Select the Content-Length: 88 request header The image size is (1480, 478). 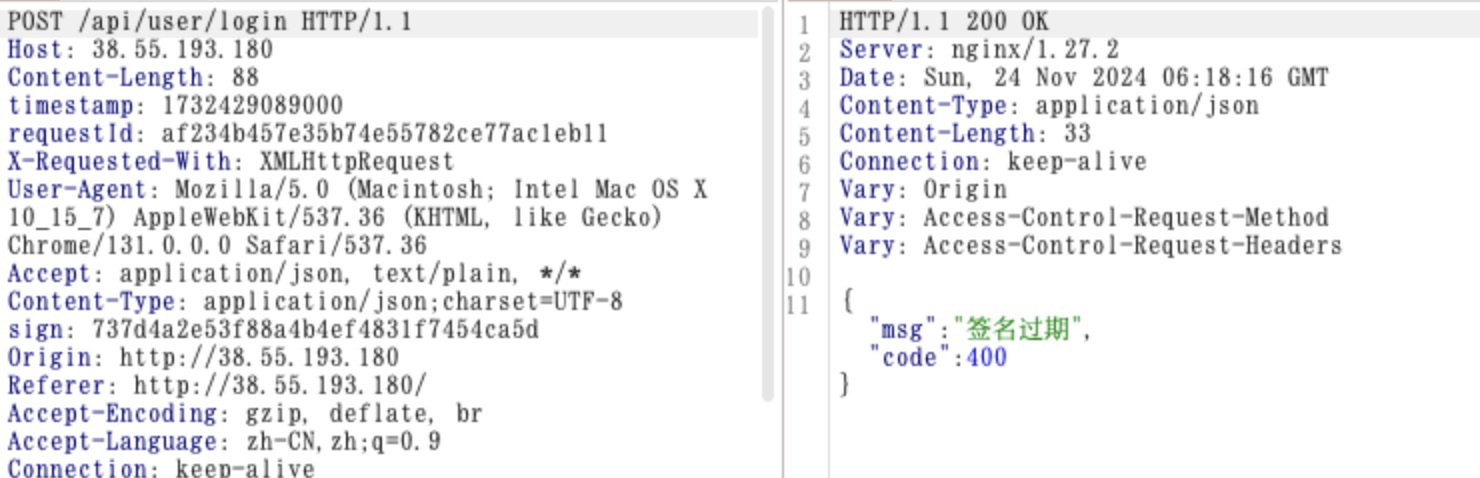[133, 77]
